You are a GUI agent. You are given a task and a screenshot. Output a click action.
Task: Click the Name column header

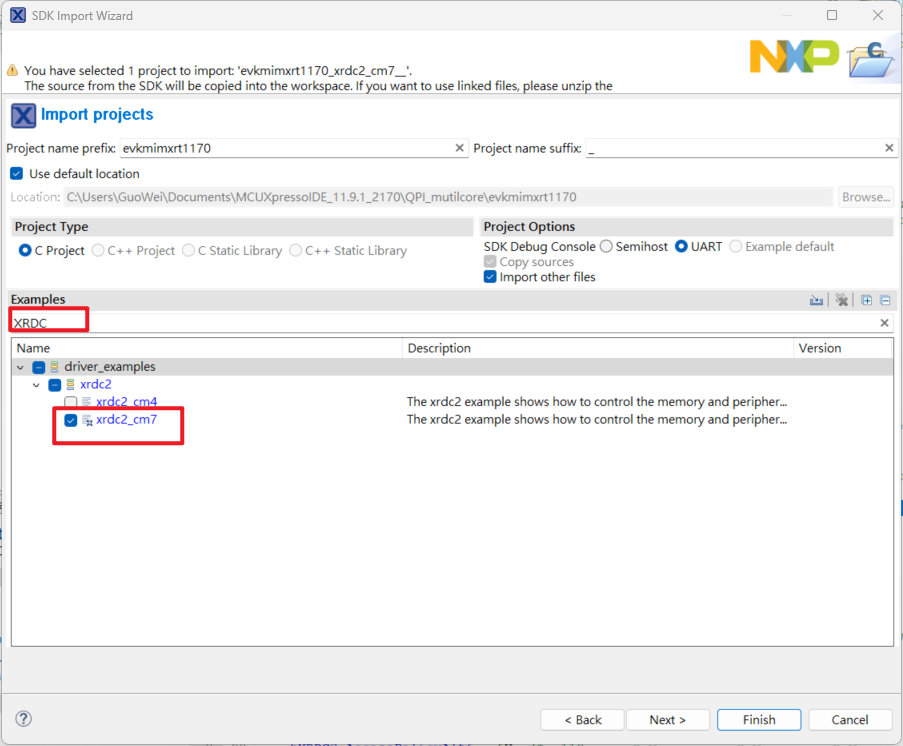(207, 348)
